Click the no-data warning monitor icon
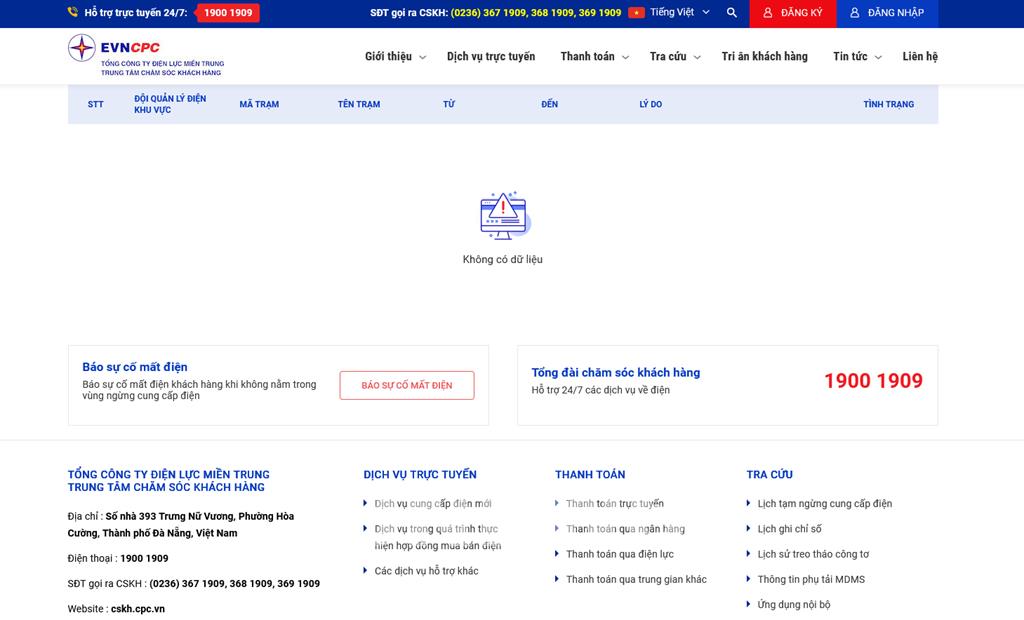Image resolution: width=1024 pixels, height=620 pixels. 503,215
